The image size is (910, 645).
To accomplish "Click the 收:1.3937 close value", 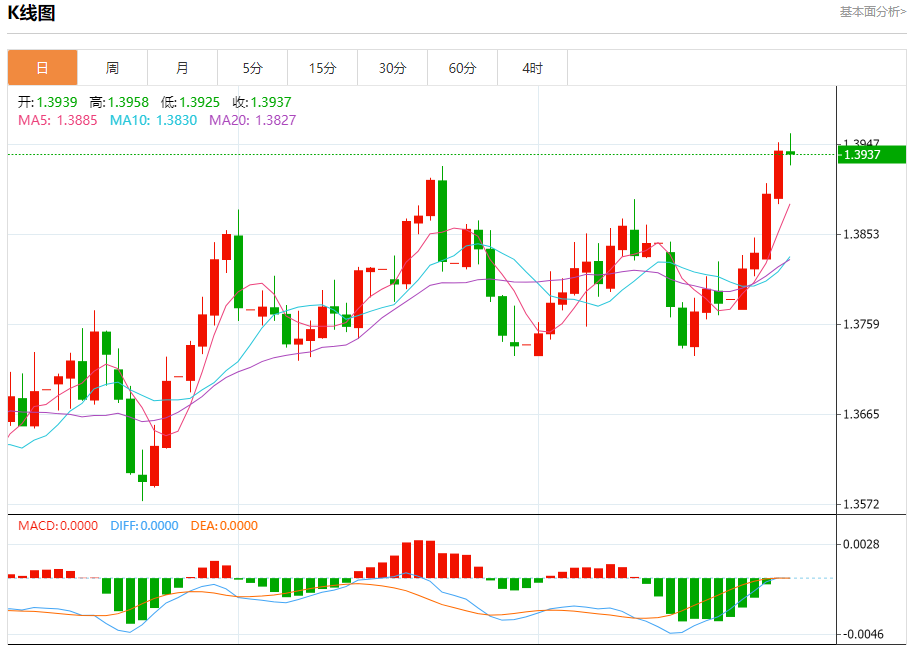I will pos(262,102).
